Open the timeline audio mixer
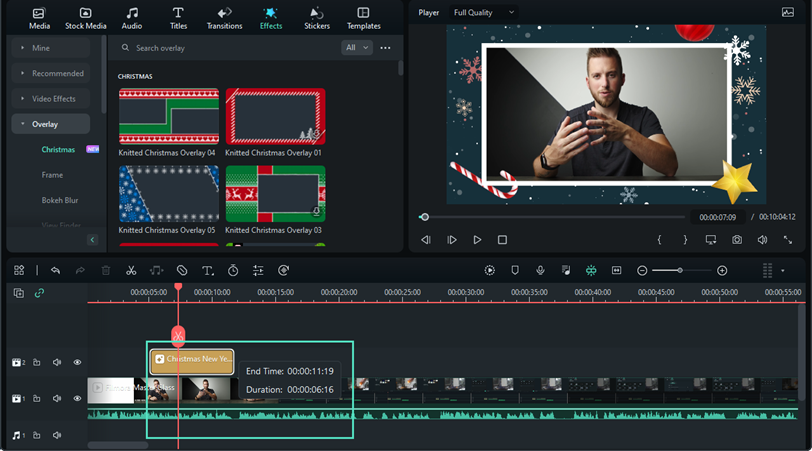 566,270
